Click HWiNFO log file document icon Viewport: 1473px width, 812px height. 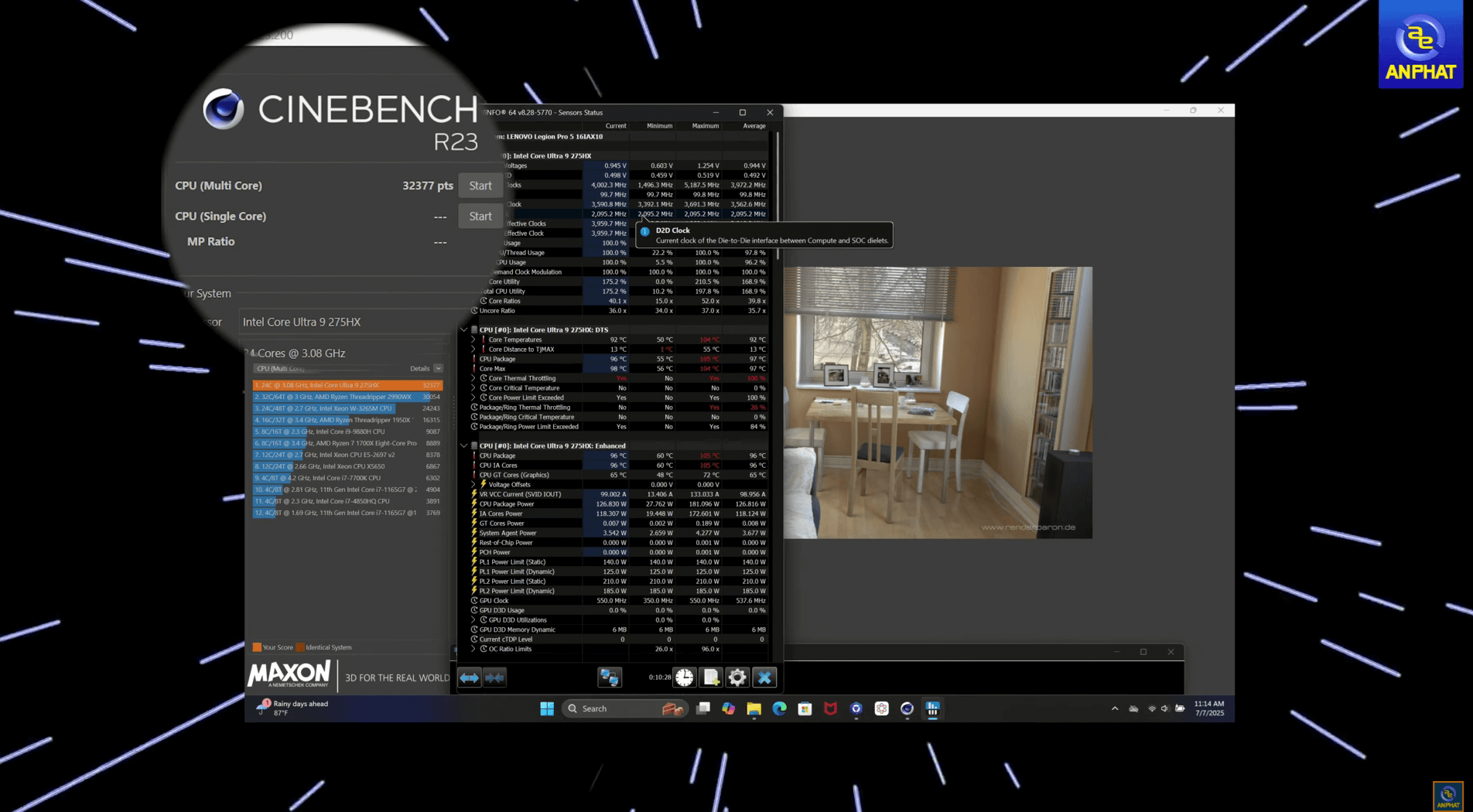(x=711, y=677)
